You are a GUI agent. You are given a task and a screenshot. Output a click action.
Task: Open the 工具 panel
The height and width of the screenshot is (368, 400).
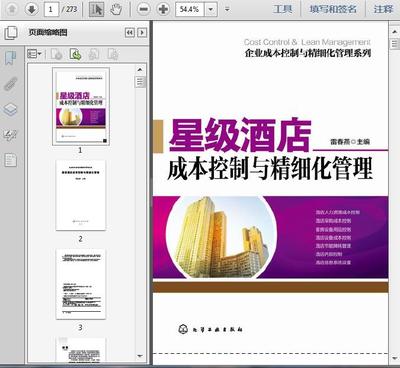coord(283,9)
